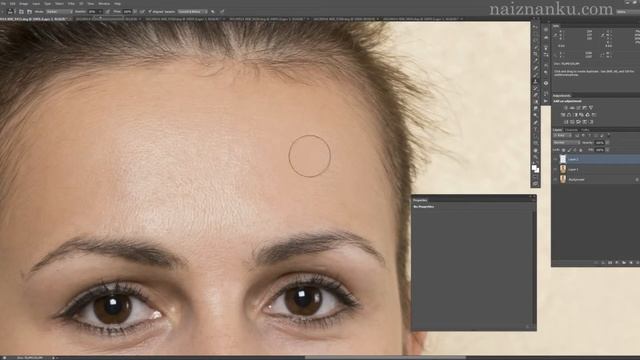Select the Pen tool
The height and width of the screenshot is (360, 640).
pos(536,122)
